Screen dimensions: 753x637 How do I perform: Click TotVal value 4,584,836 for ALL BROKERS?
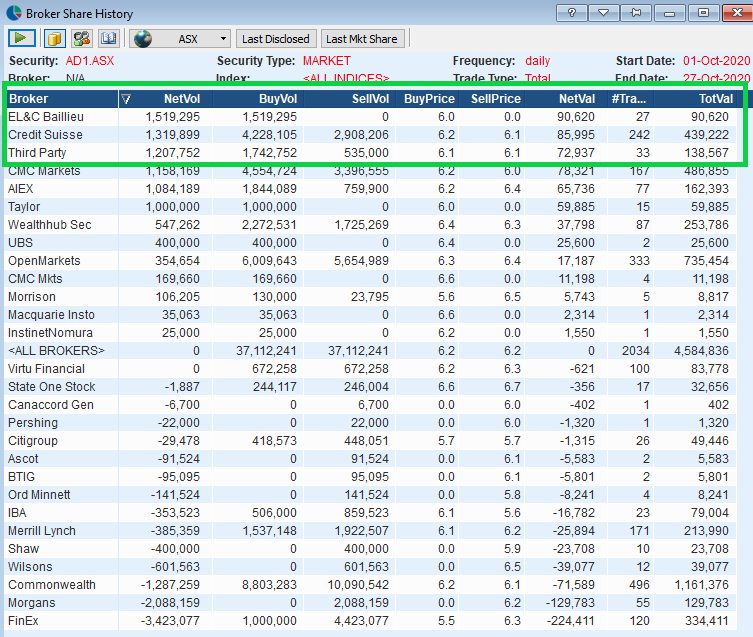[x=701, y=351]
